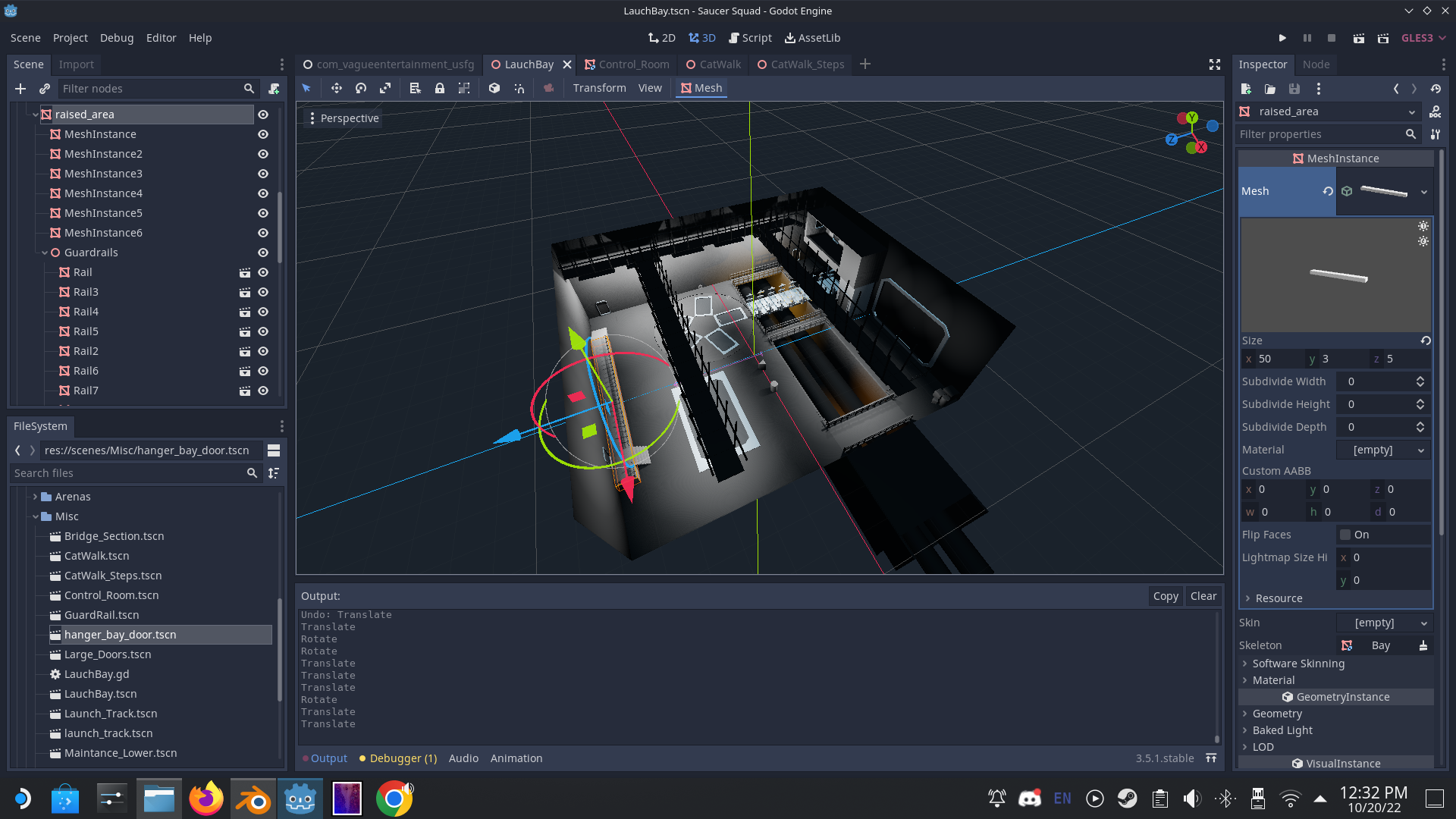Screen dimensions: 1456x819
Task: Select the Select Mode arrow tool
Action: 306,88
